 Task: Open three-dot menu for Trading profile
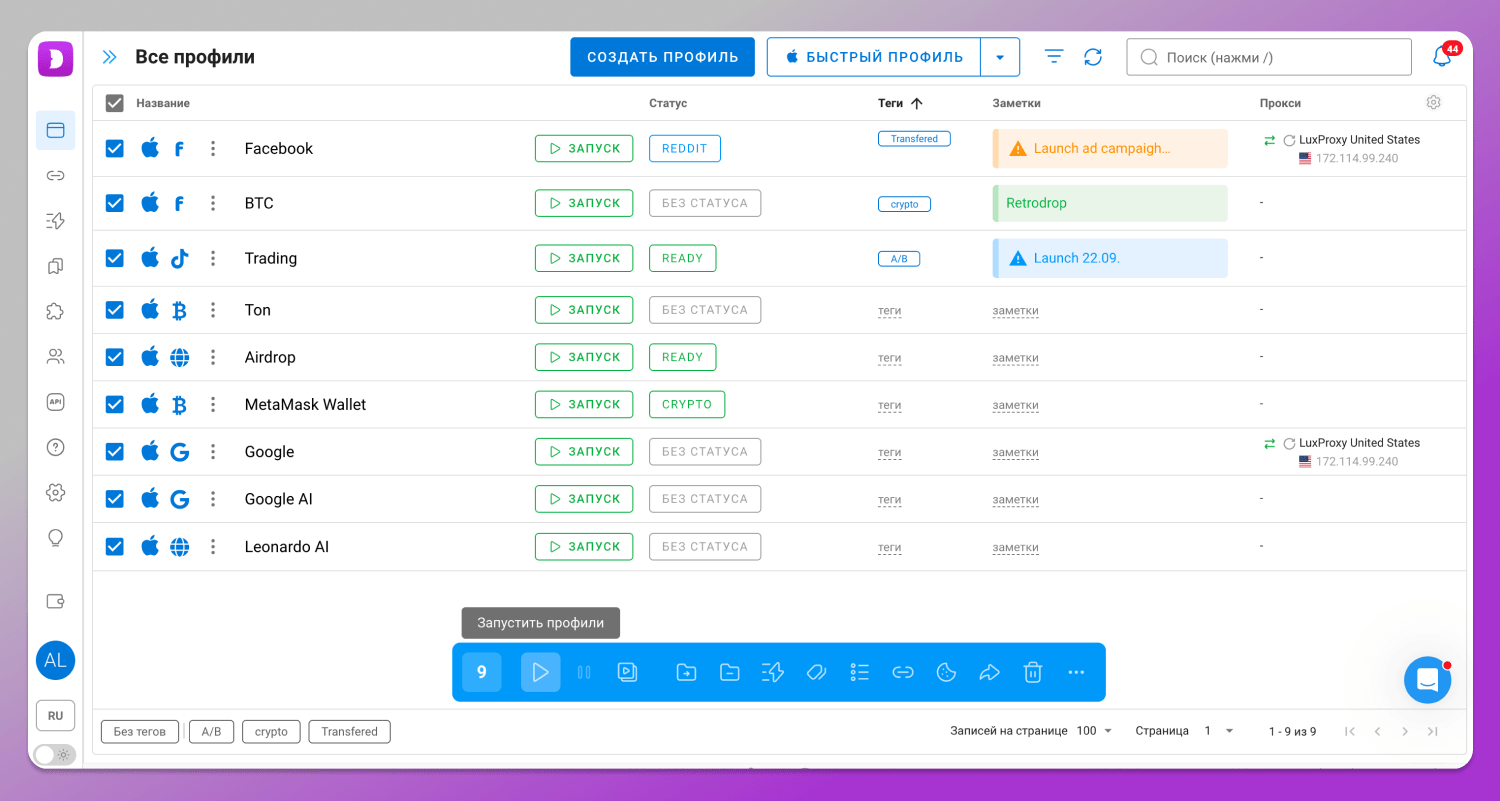point(213,258)
